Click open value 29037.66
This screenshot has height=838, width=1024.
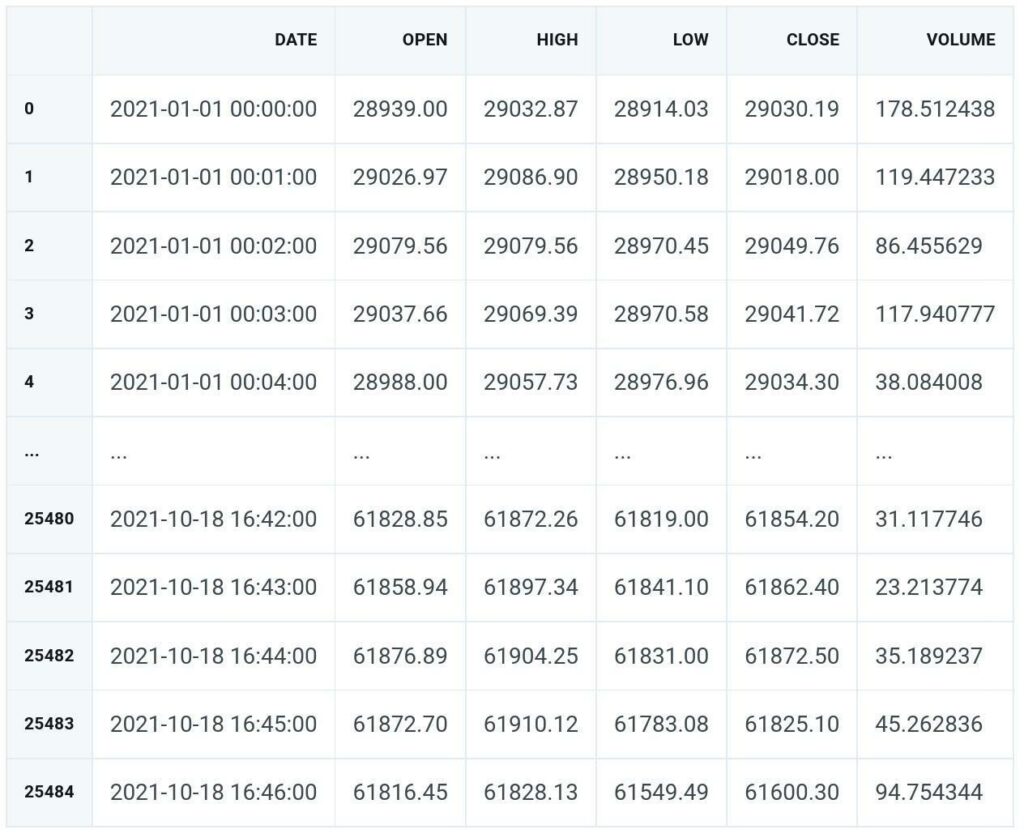click(x=400, y=314)
